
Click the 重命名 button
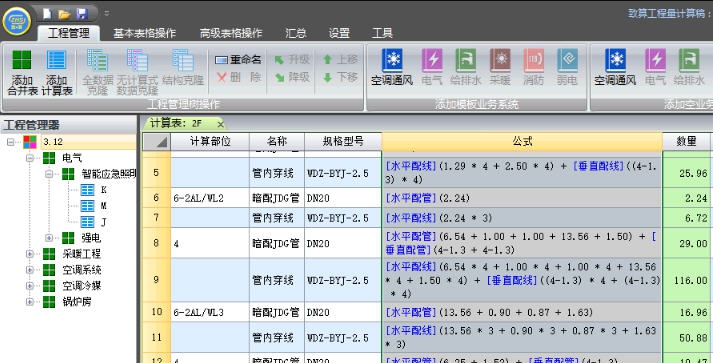coord(238,60)
